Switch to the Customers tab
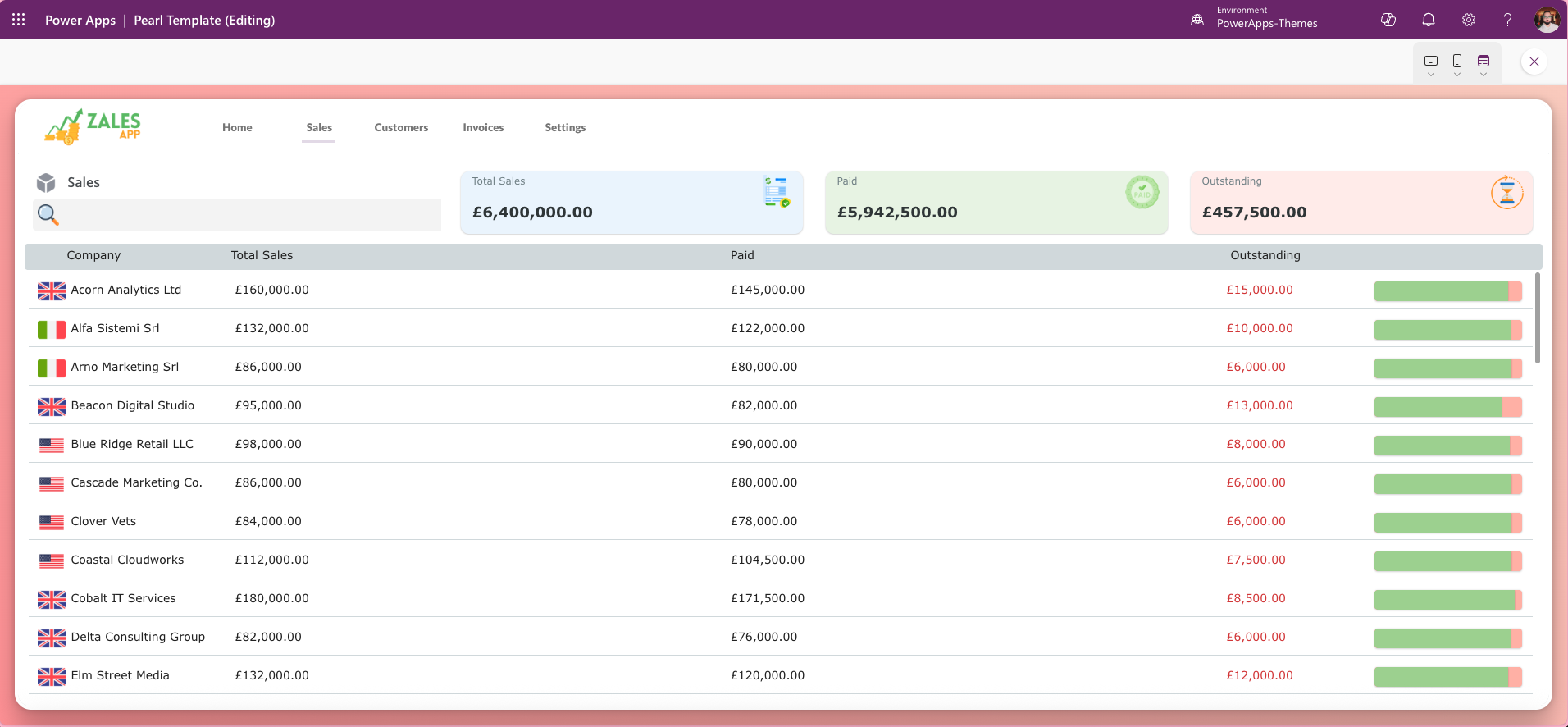 pos(401,127)
